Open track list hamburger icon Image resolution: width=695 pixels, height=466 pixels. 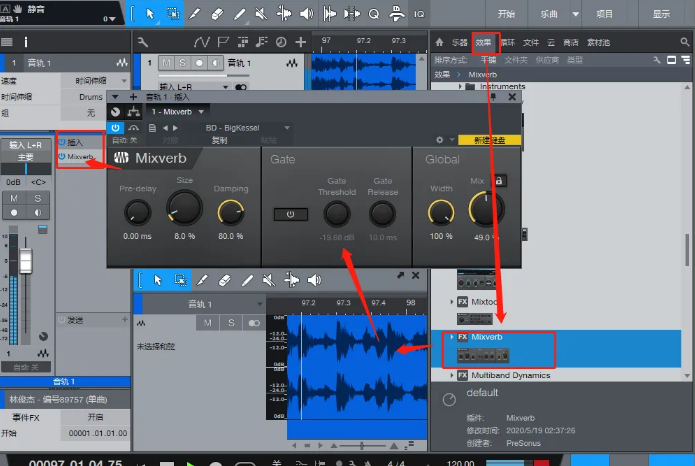pos(7,42)
